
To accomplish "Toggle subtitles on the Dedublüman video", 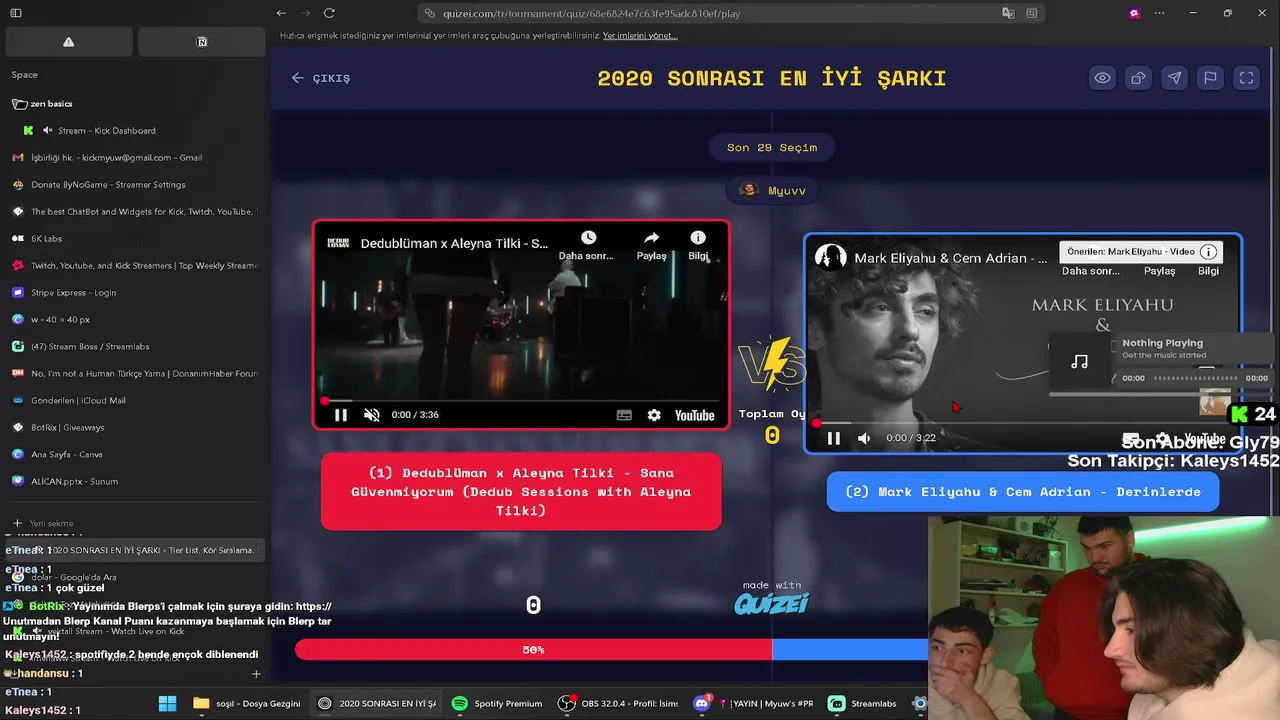I will [x=624, y=415].
